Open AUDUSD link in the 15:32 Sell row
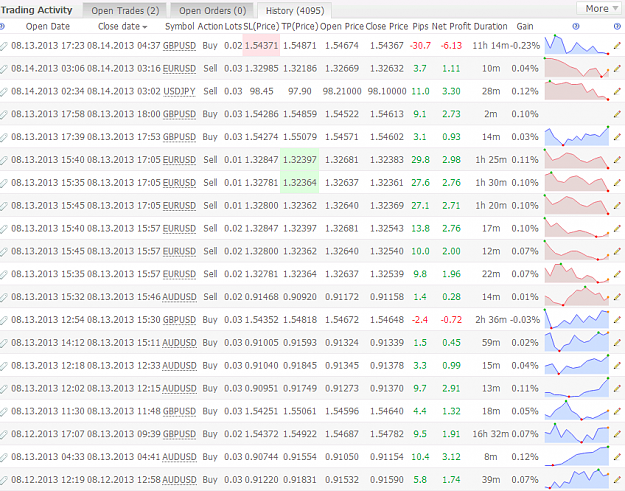625x491 pixels. [179, 297]
